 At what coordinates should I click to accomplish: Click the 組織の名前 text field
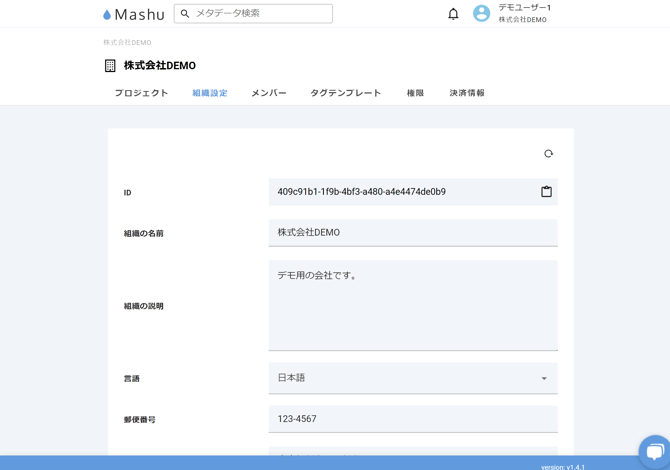tap(412, 233)
